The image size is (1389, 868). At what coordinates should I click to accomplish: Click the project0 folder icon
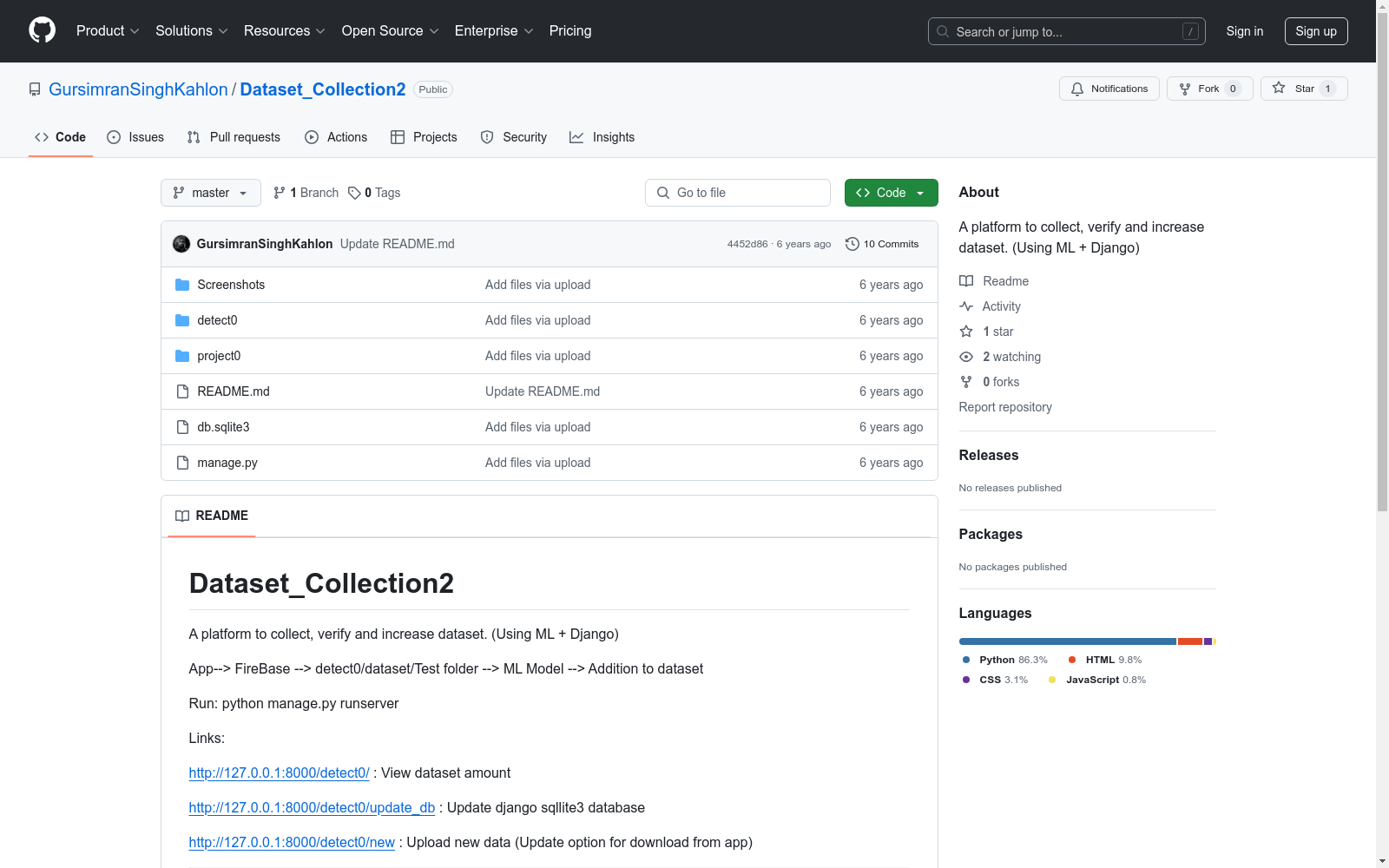click(182, 356)
